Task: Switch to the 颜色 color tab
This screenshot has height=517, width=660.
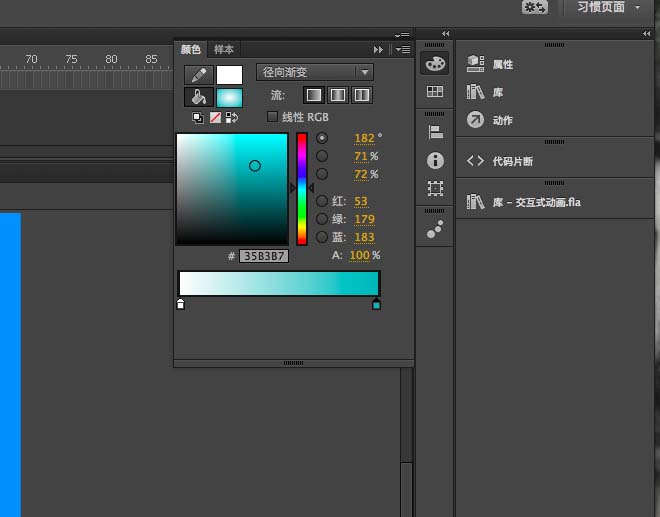Action: coord(191,50)
